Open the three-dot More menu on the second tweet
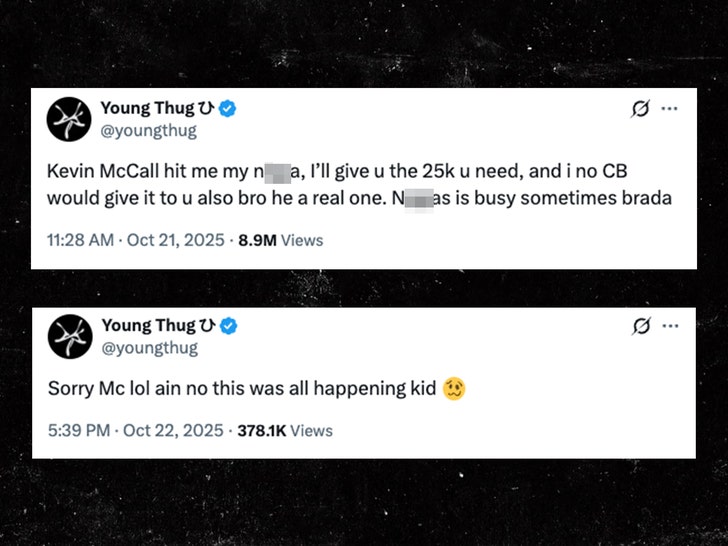 point(669,326)
